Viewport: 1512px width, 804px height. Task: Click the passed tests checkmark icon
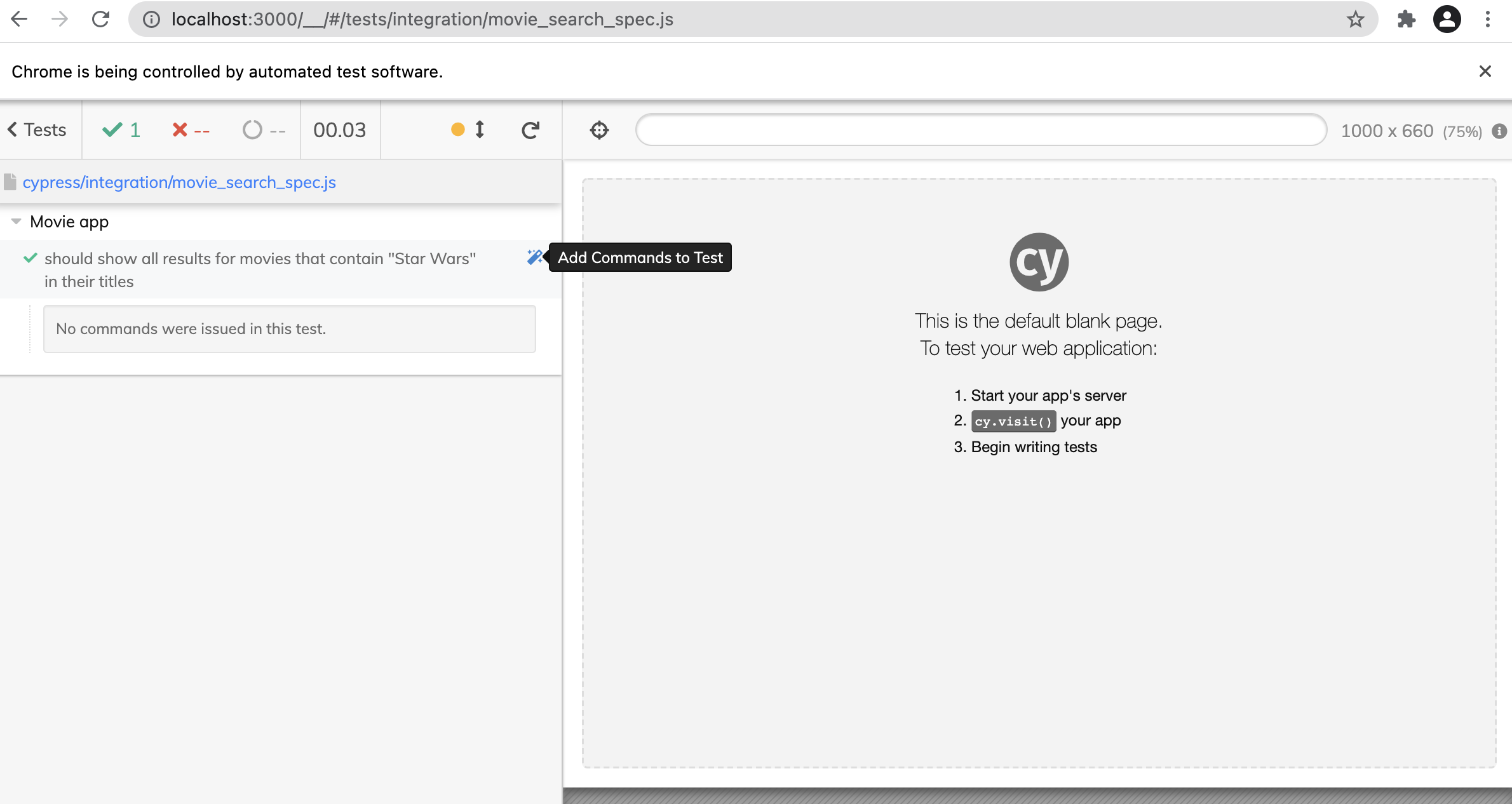(112, 130)
